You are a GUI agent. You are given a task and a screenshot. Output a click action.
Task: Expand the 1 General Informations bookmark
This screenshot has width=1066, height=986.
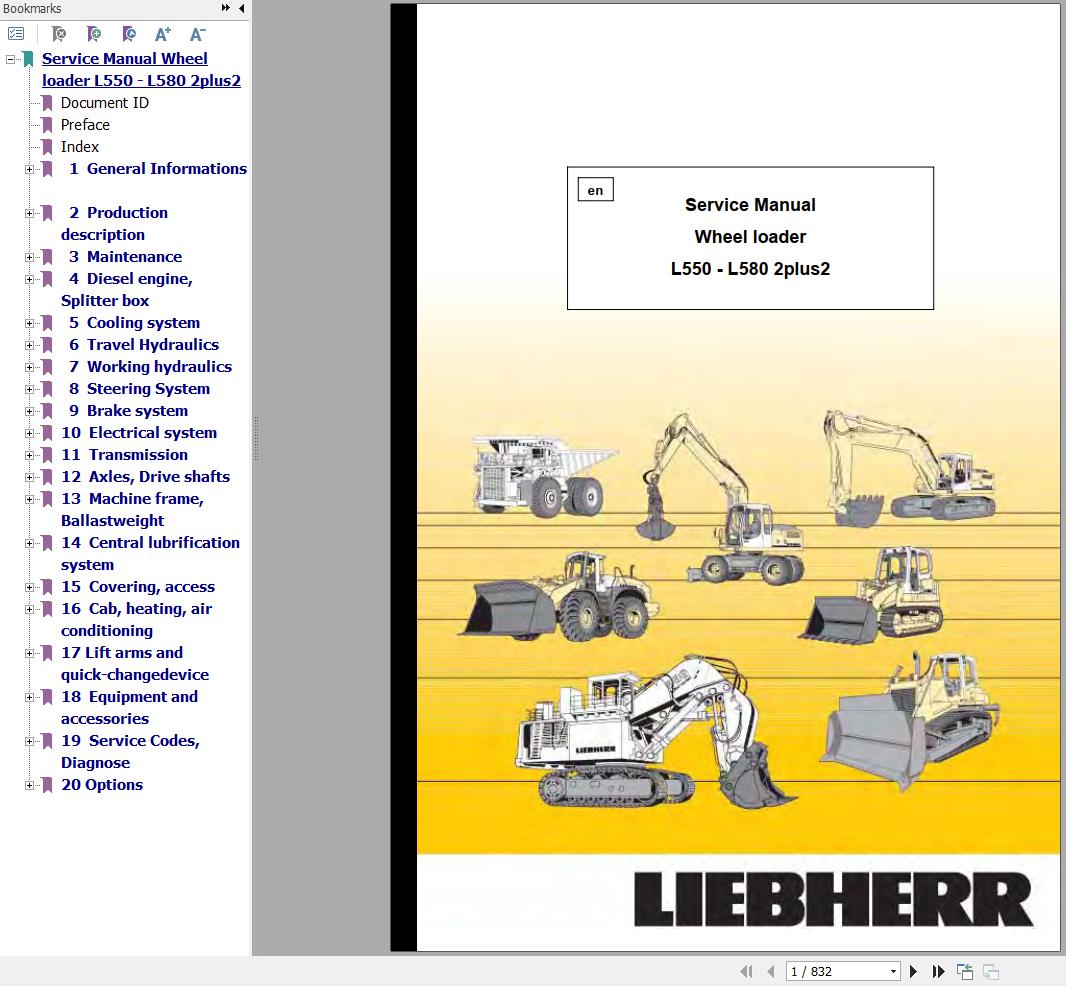click(29, 169)
